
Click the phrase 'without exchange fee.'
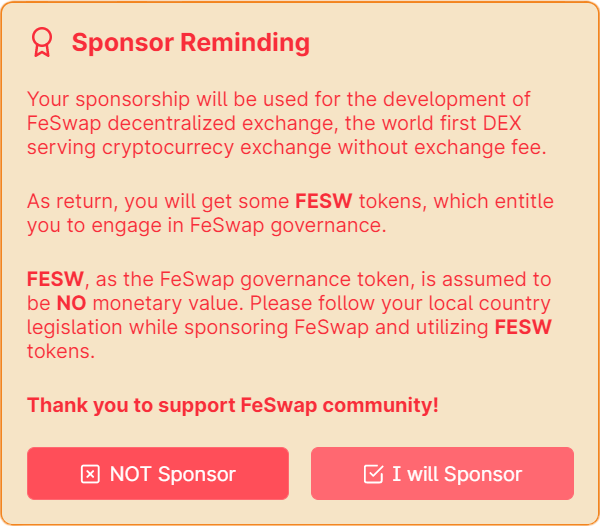[442, 148]
